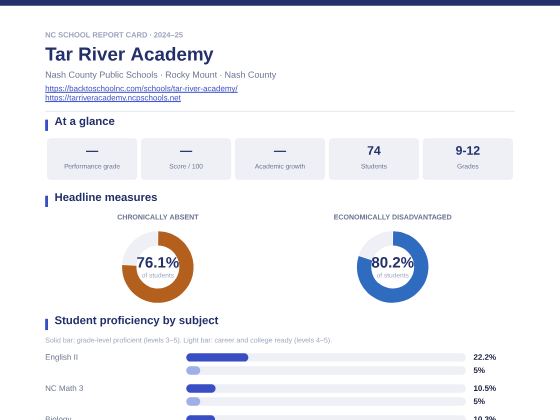Click the English II subject label
This screenshot has width=560, height=420.
click(61, 357)
